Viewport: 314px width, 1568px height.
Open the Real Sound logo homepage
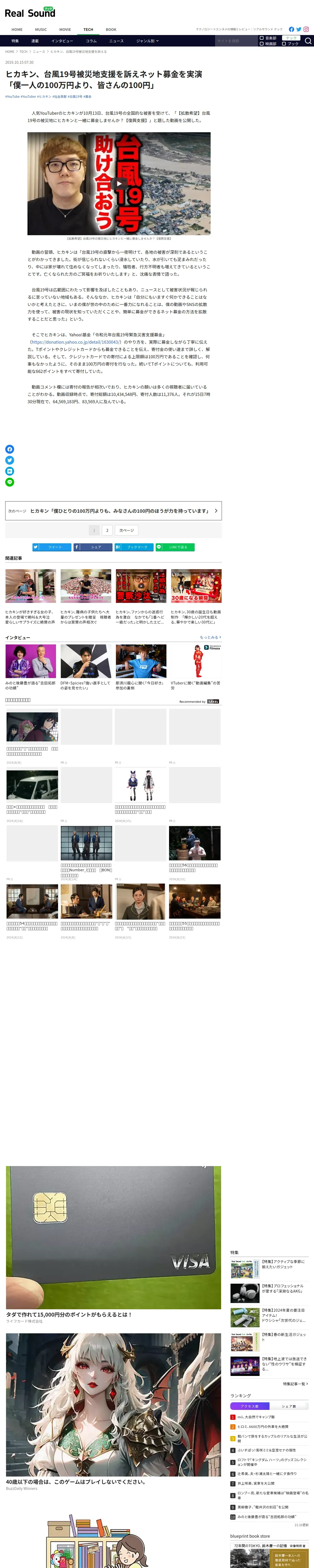click(x=29, y=12)
